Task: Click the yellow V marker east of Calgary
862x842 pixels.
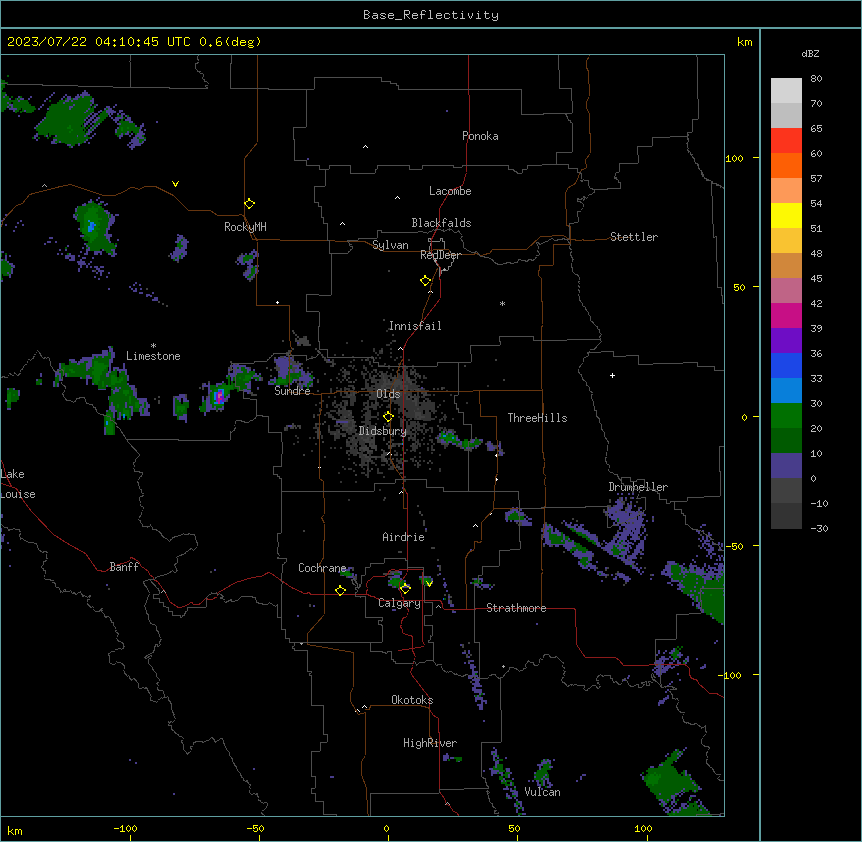Action: [x=429, y=583]
